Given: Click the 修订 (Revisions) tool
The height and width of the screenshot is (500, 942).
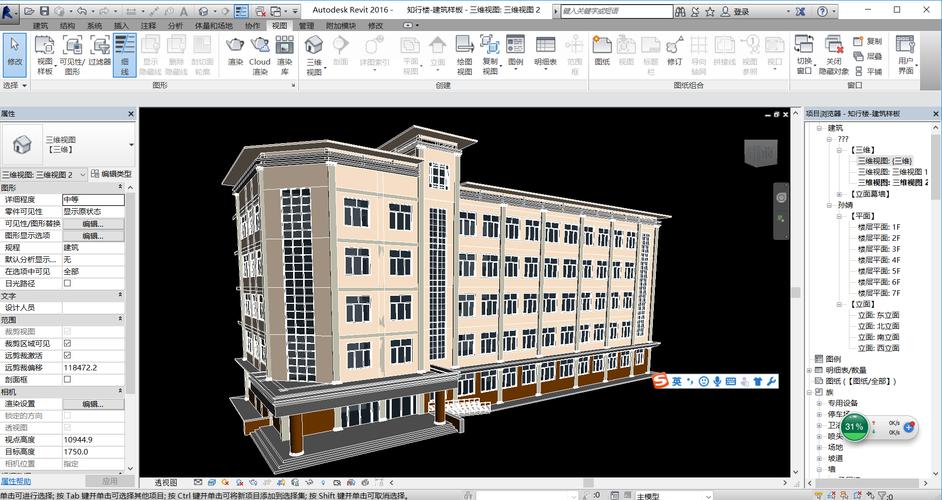Looking at the screenshot, I should [x=675, y=51].
